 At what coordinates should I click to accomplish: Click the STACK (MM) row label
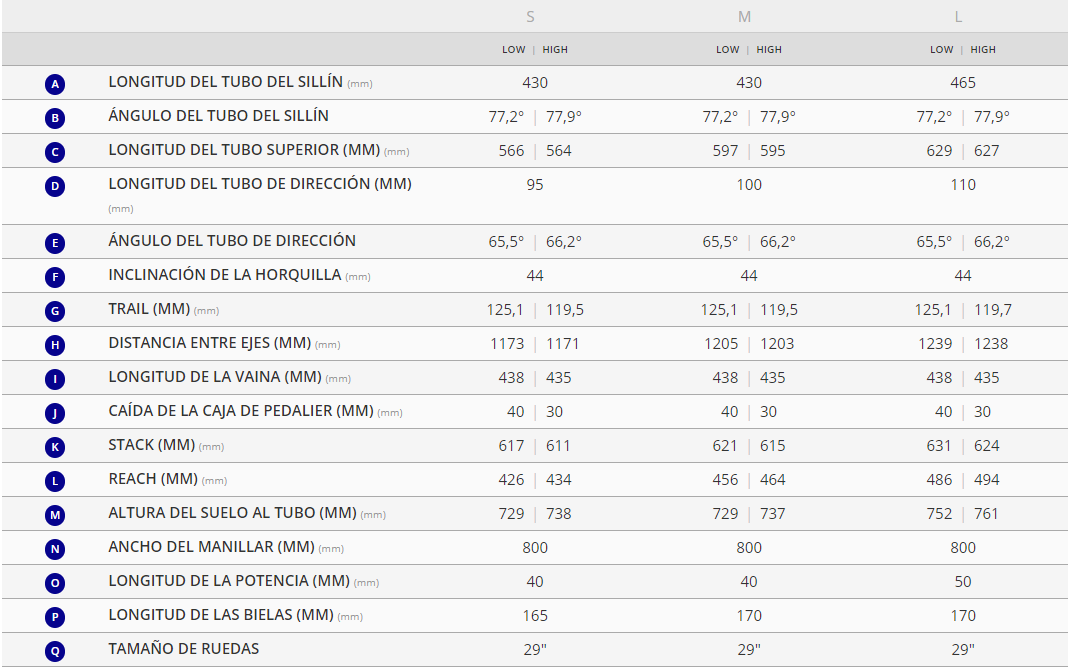point(152,445)
